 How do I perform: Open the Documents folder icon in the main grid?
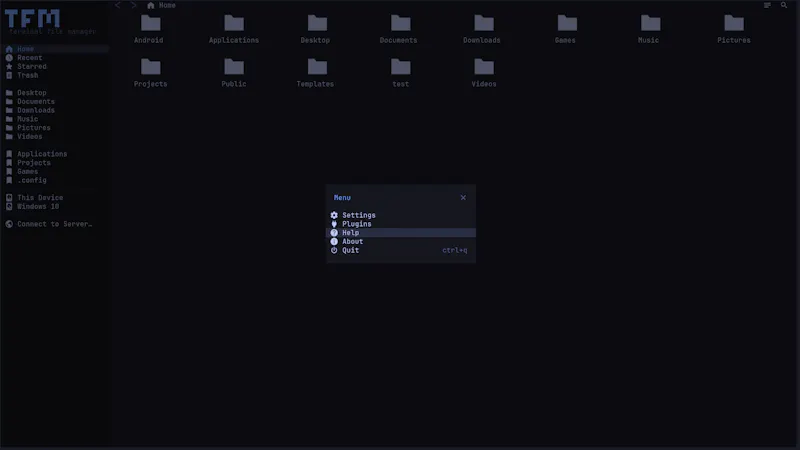pos(401,23)
